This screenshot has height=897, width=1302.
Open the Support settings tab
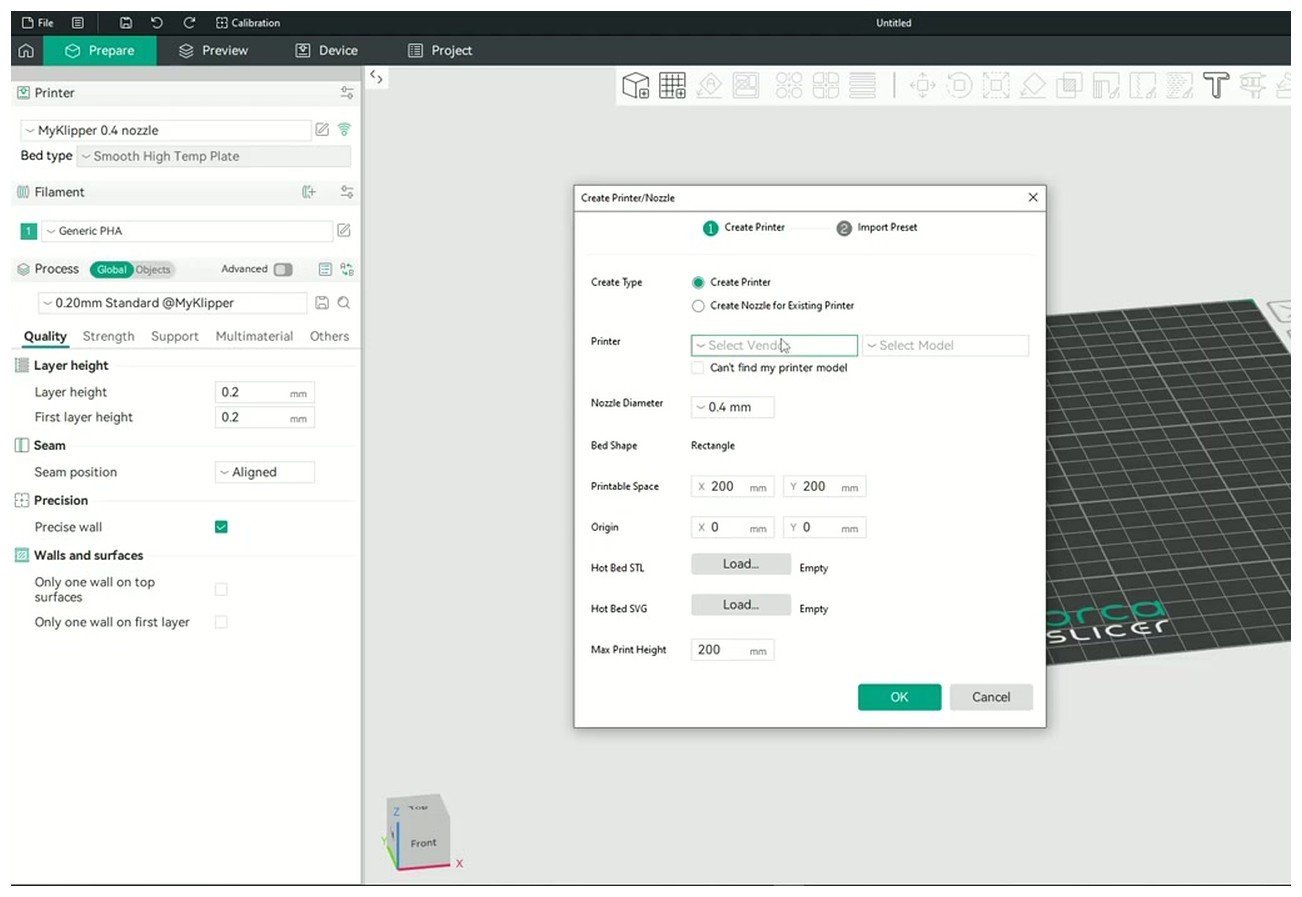pyautogui.click(x=175, y=337)
